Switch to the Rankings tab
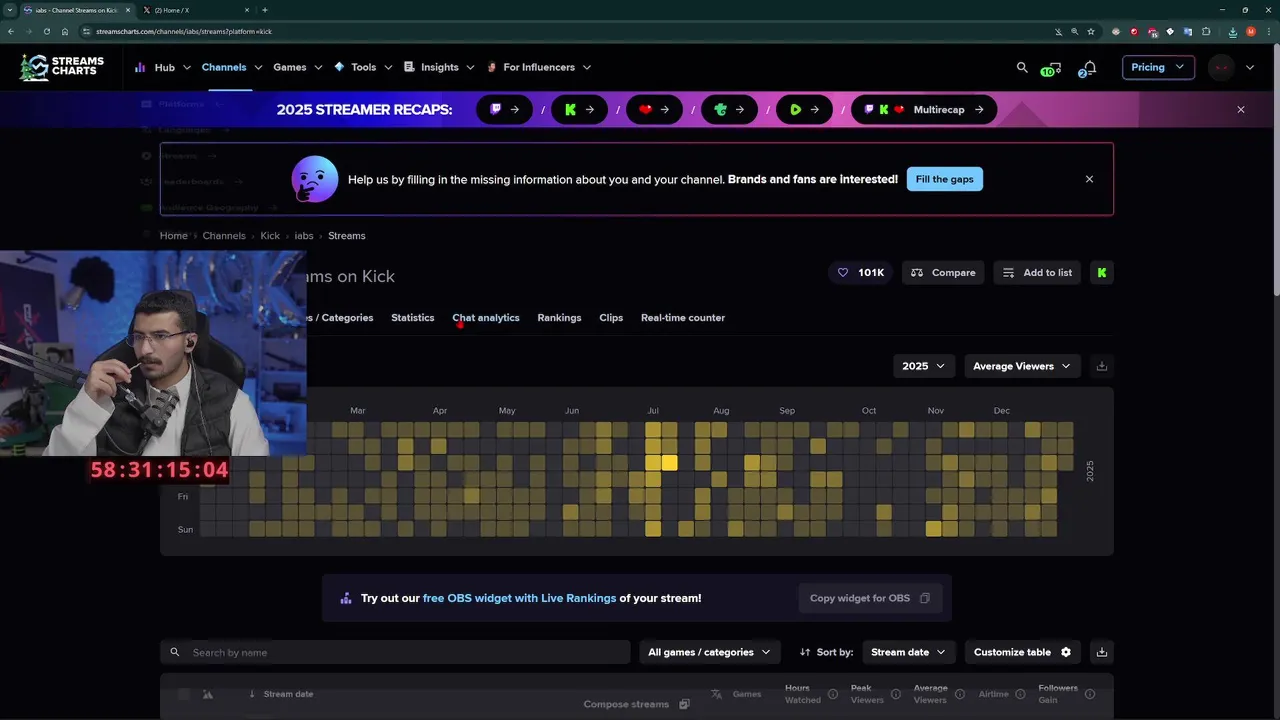Viewport: 1280px width, 720px height. tap(559, 318)
